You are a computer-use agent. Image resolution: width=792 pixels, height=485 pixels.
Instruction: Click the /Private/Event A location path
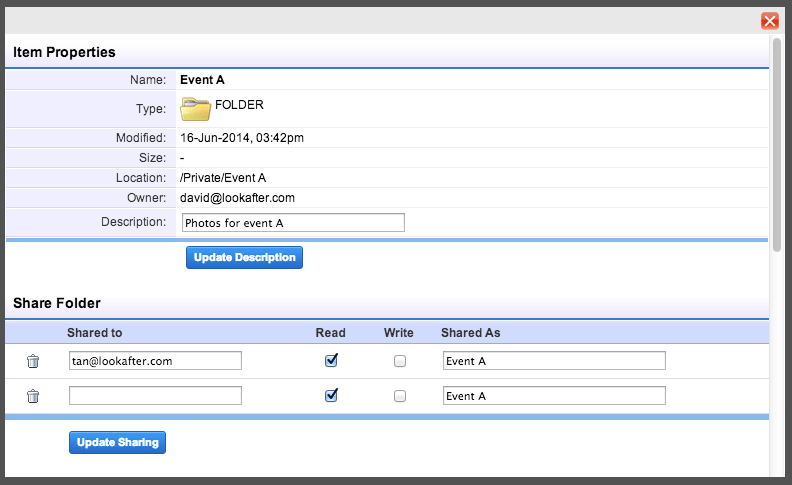[x=224, y=178]
